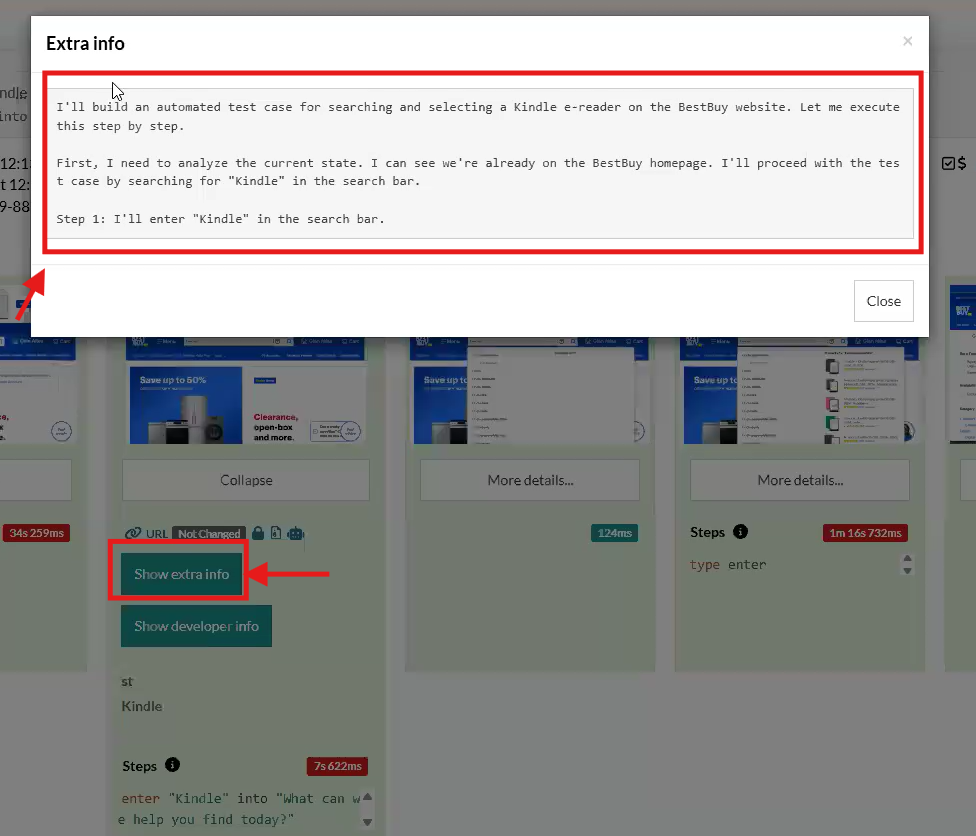This screenshot has width=976, height=836.
Task: Click the robot AI icon
Action: tap(294, 533)
